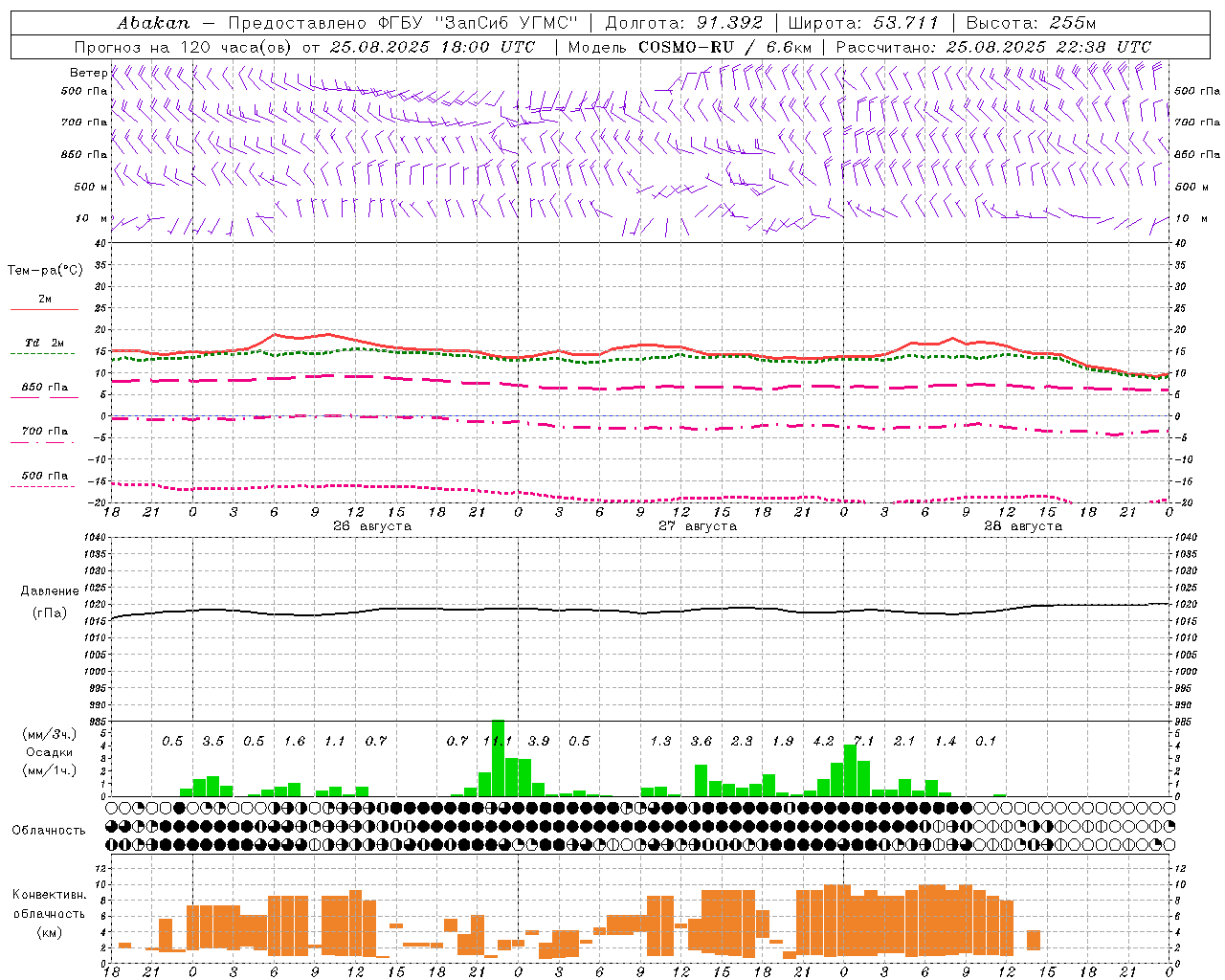This screenshot has width=1225, height=980.
Task: Click the station name Abakan in the header
Action: click(x=153, y=22)
